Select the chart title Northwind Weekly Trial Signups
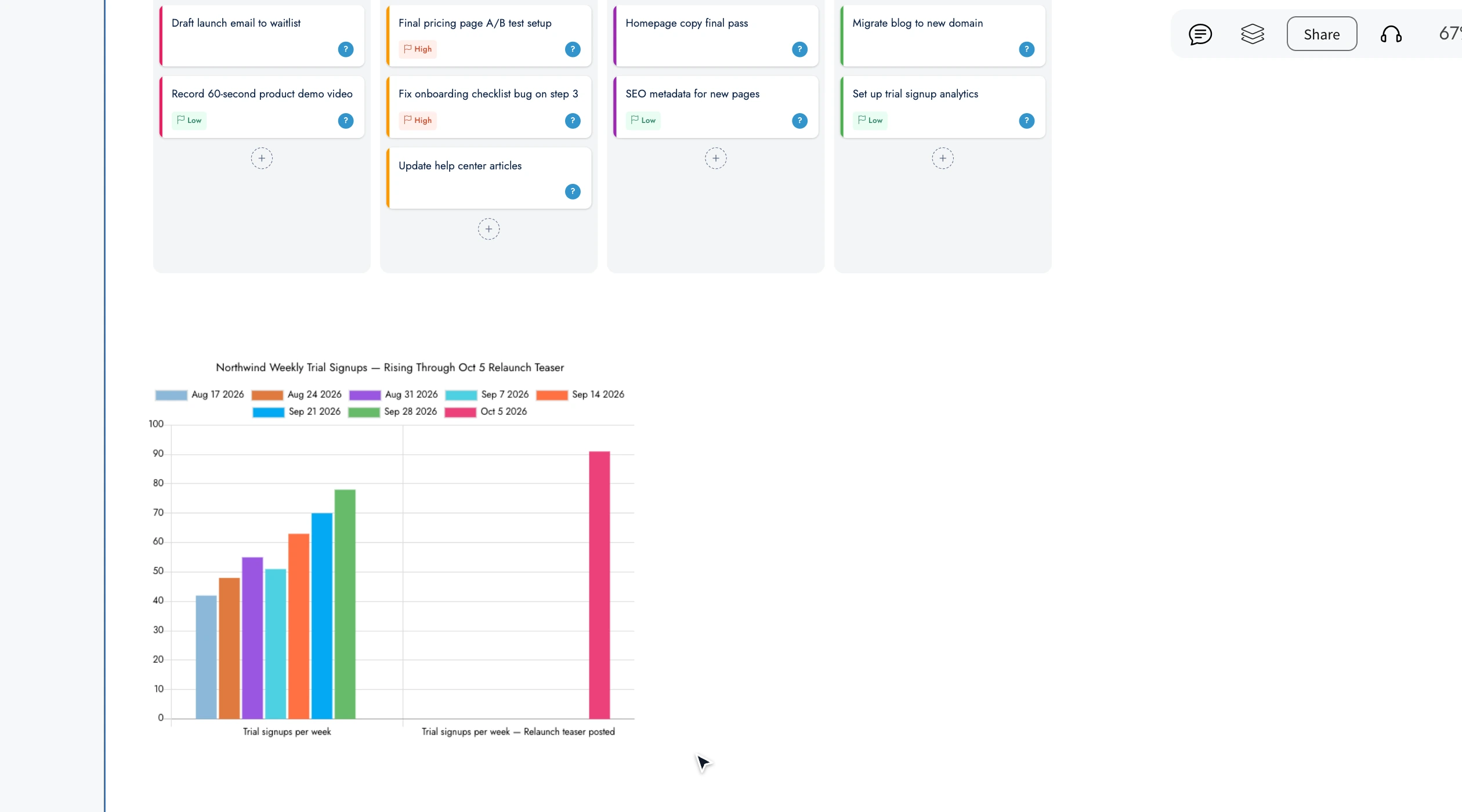 pyautogui.click(x=390, y=368)
